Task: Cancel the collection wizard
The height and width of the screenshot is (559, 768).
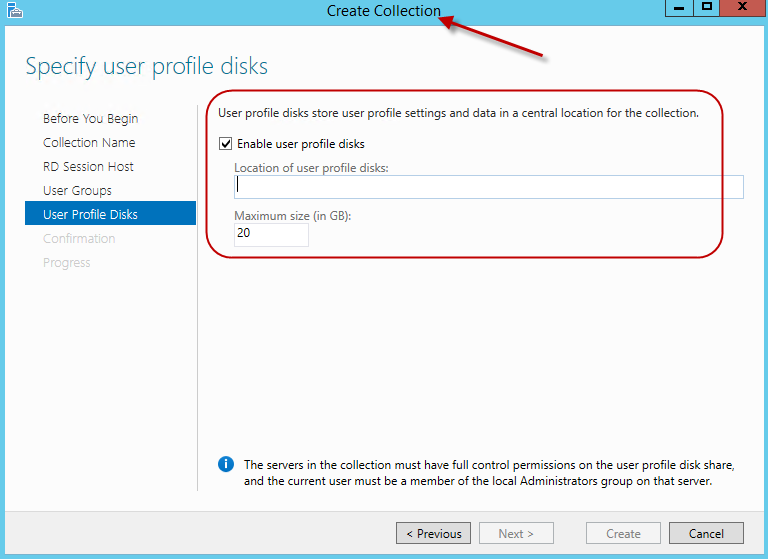Action: (706, 533)
